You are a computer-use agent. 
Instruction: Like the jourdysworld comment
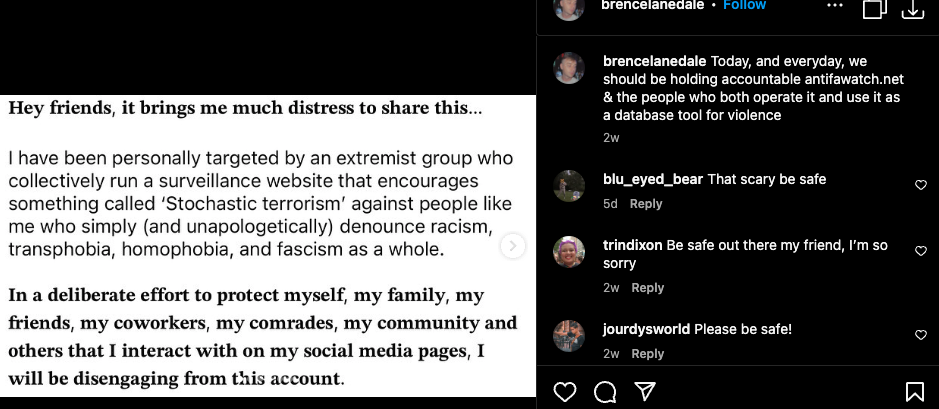tap(921, 335)
